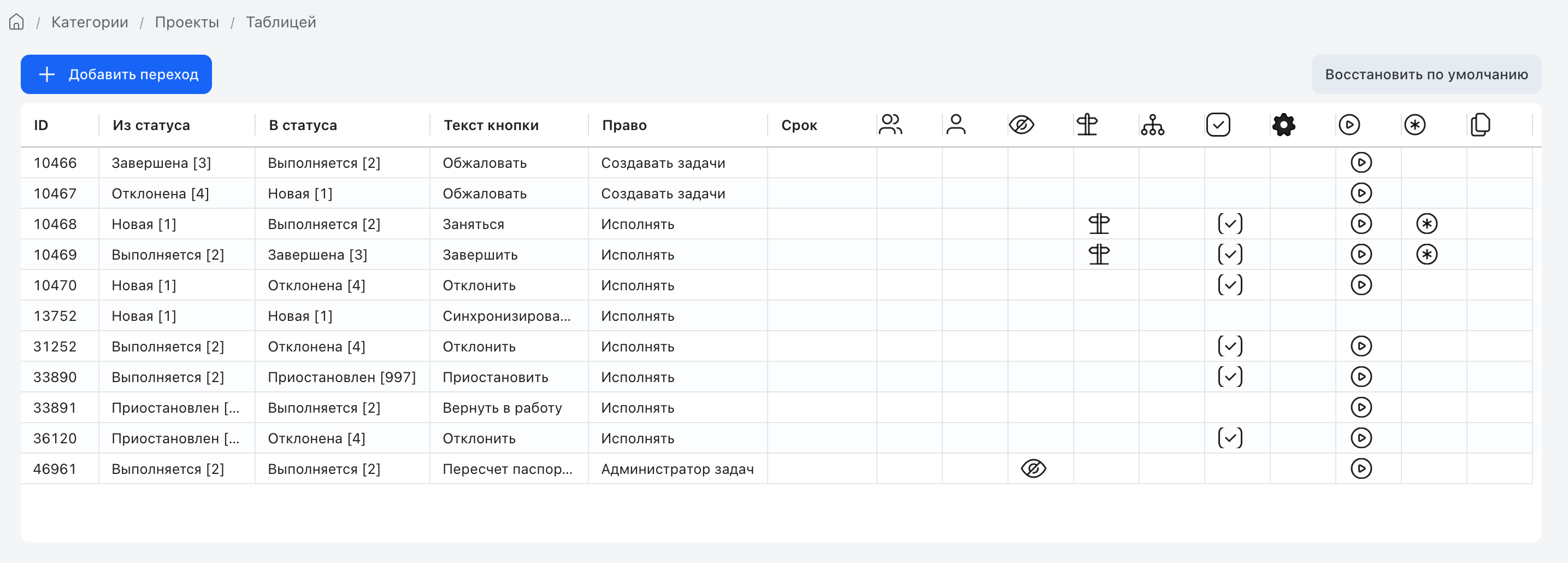Click the gear header icon

pos(1284,125)
